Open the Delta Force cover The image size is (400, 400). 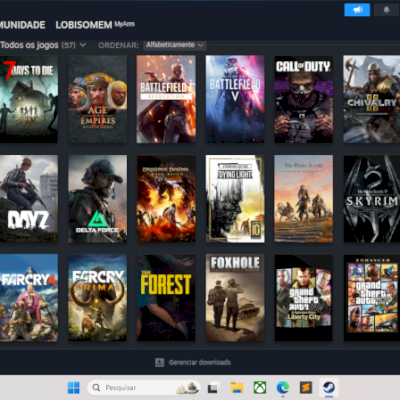(98, 199)
